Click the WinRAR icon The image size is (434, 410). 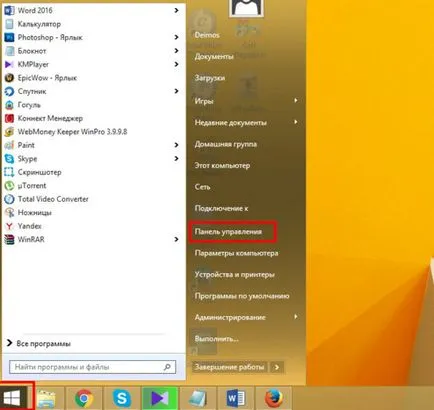(x=9, y=239)
